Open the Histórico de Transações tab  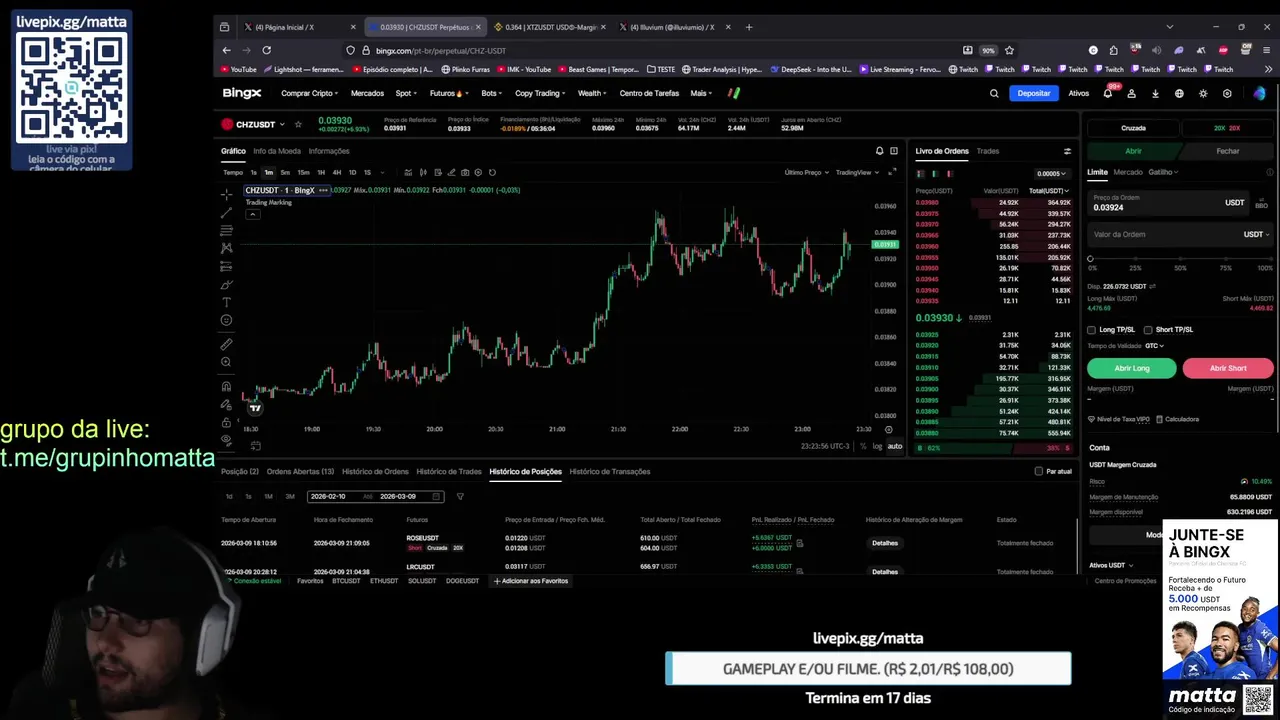coord(610,471)
